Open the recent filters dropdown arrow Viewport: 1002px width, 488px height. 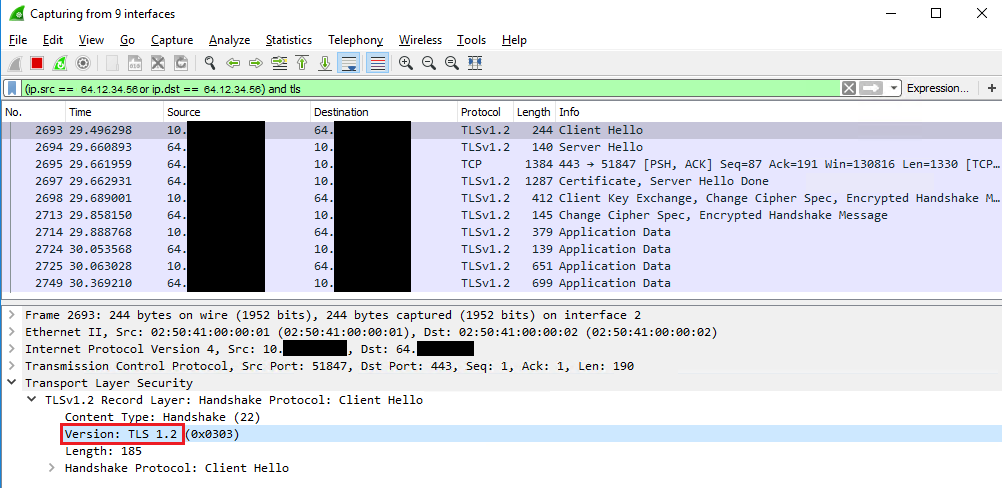pyautogui.click(x=893, y=88)
